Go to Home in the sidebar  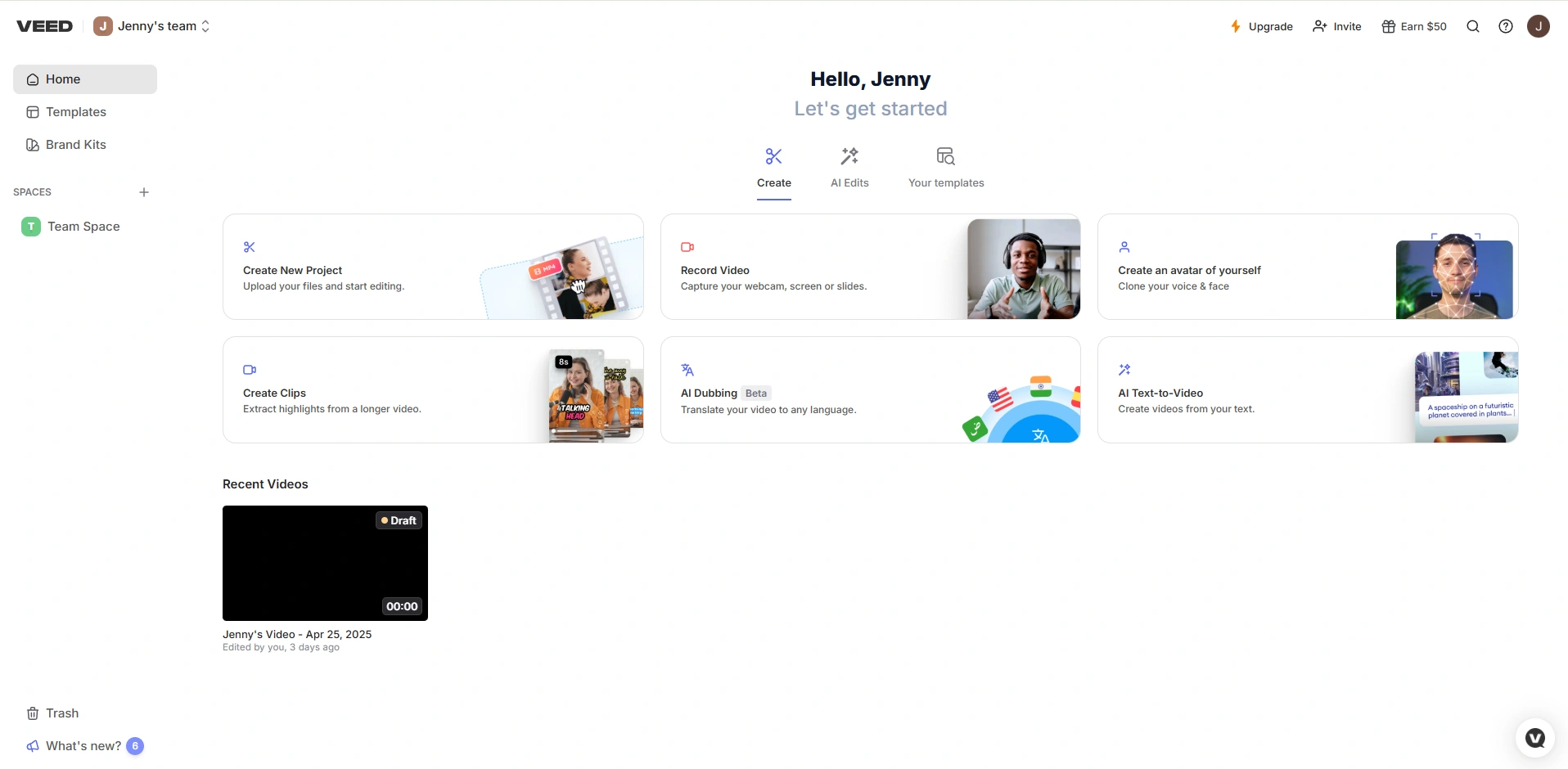[x=85, y=79]
